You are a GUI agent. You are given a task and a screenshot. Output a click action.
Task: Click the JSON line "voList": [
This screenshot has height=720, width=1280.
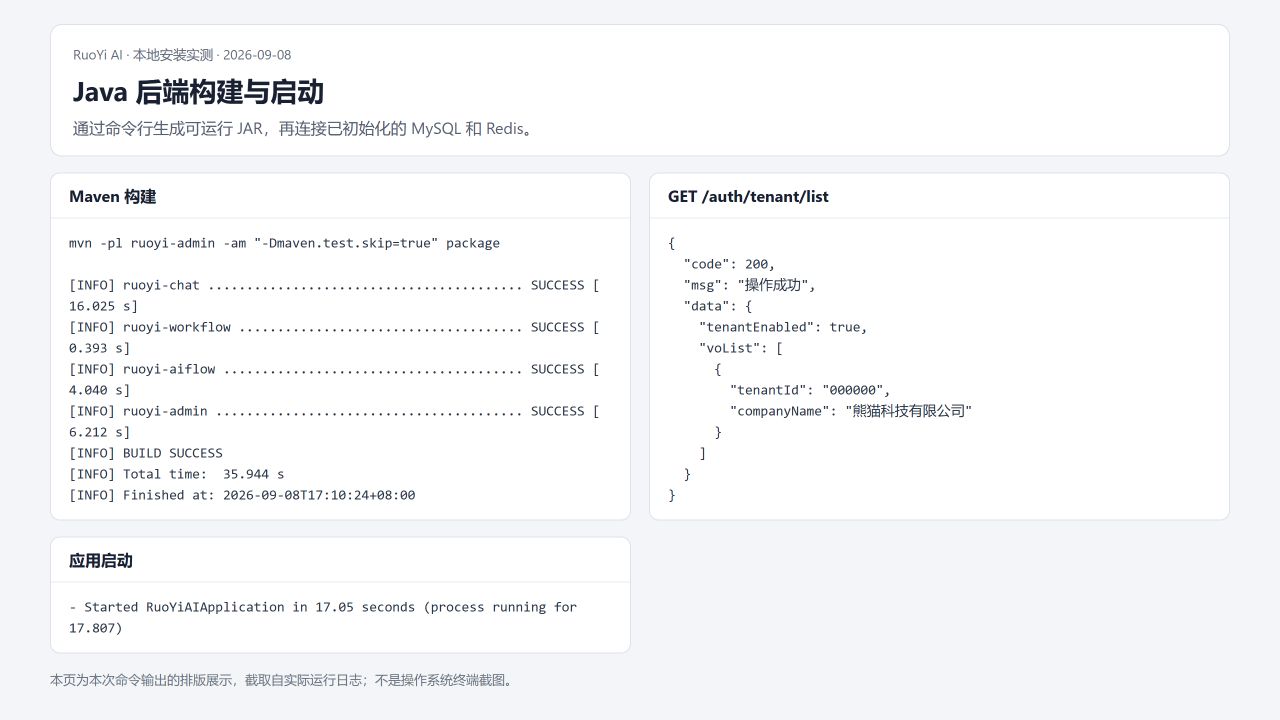coord(741,348)
